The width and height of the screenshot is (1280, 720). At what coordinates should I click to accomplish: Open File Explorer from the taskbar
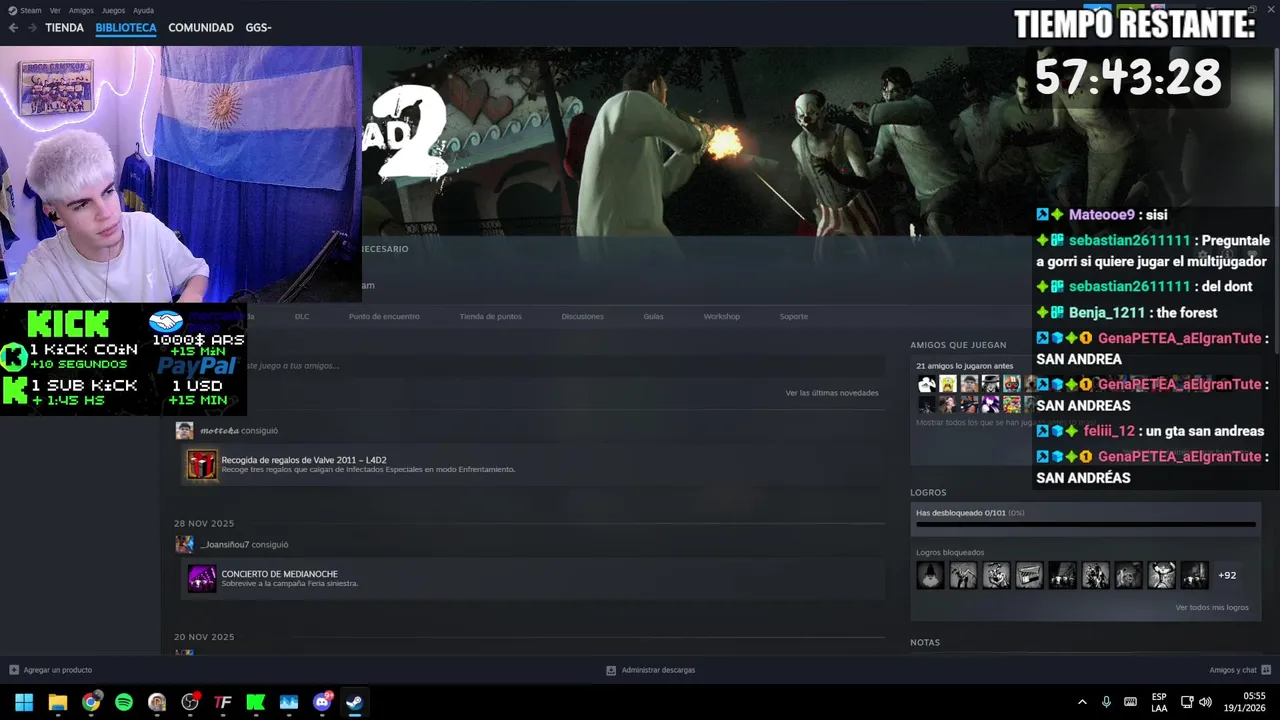(x=58, y=702)
